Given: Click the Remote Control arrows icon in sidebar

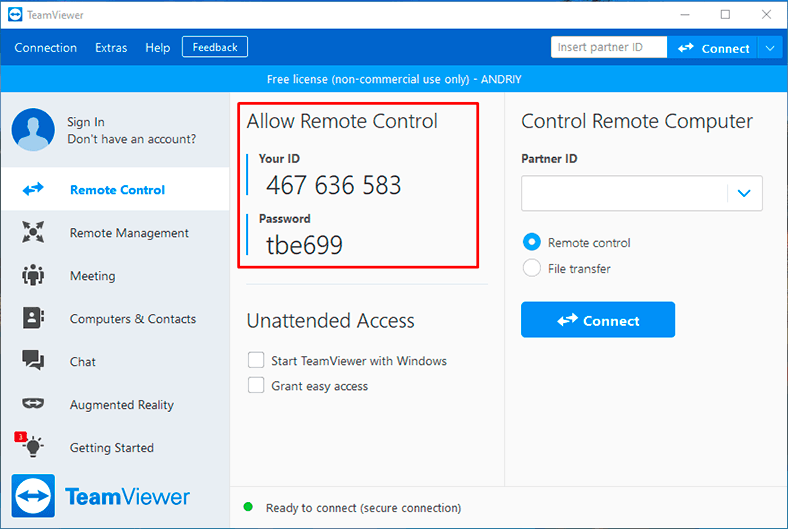Looking at the screenshot, I should [33, 189].
